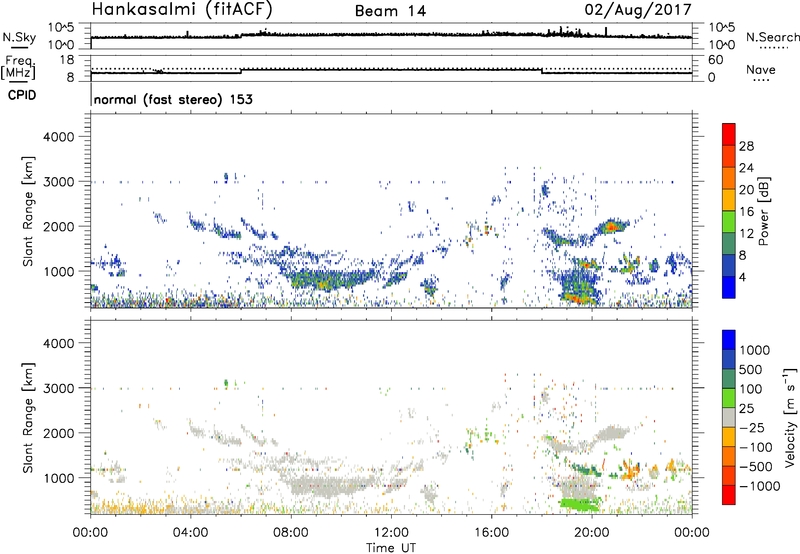Click the Freq. [MHz] axis label
800x554 pixels.
coord(19,67)
